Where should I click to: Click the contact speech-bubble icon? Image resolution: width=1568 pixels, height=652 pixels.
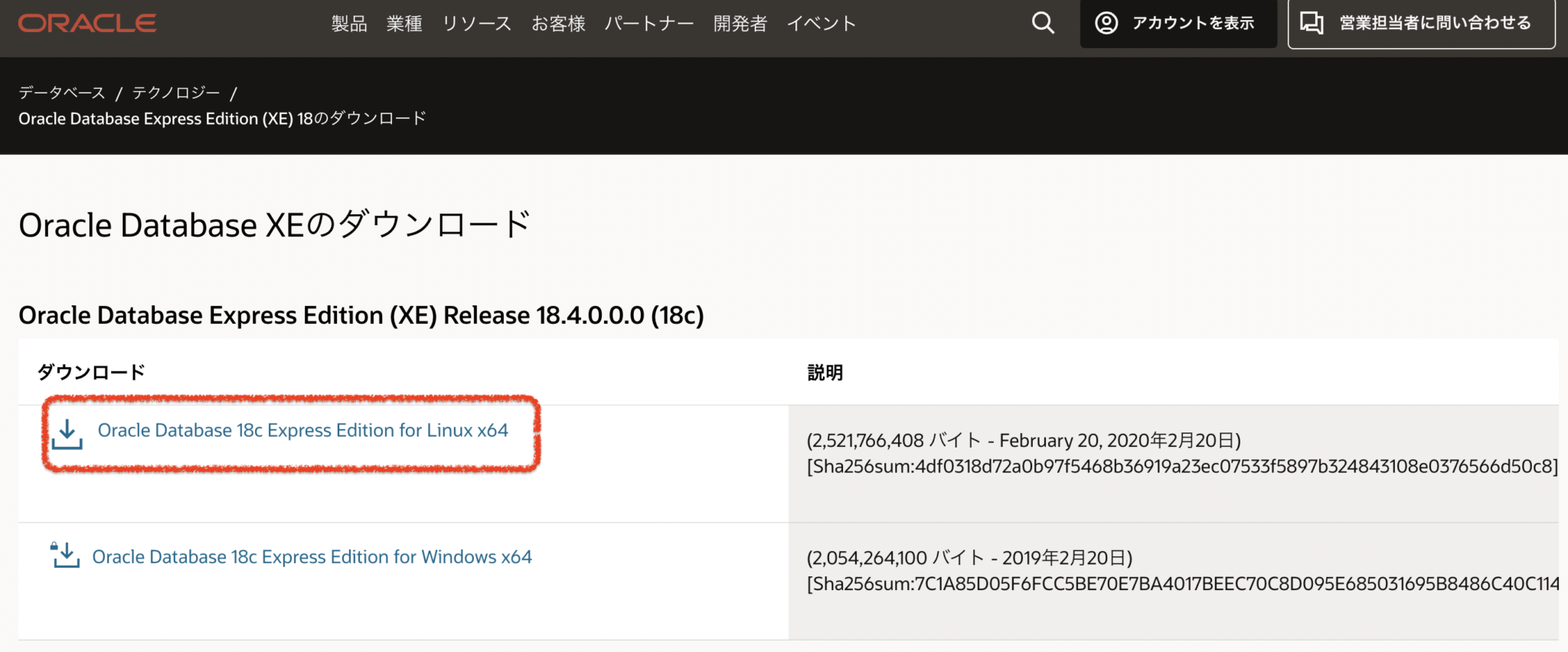(1312, 23)
